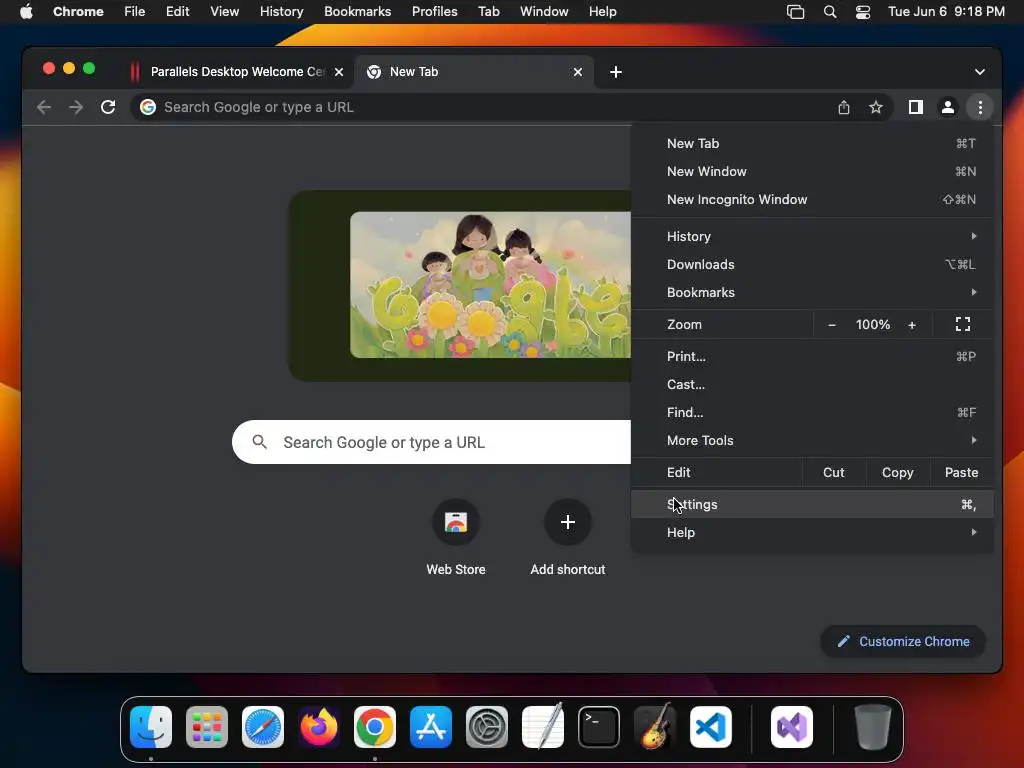
Task: Bookmark this tab with the star
Action: click(876, 107)
